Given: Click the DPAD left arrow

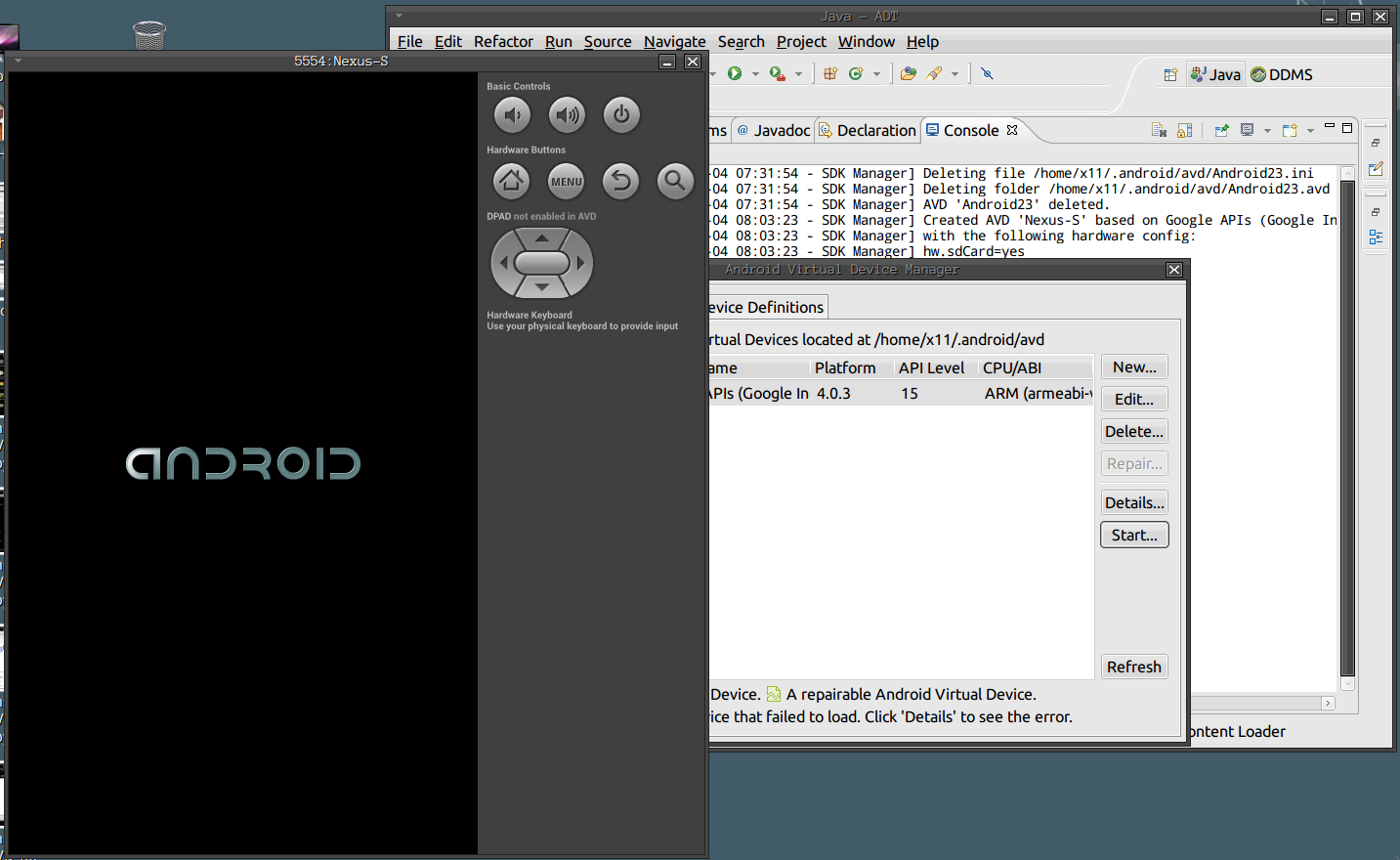Looking at the screenshot, I should point(503,263).
